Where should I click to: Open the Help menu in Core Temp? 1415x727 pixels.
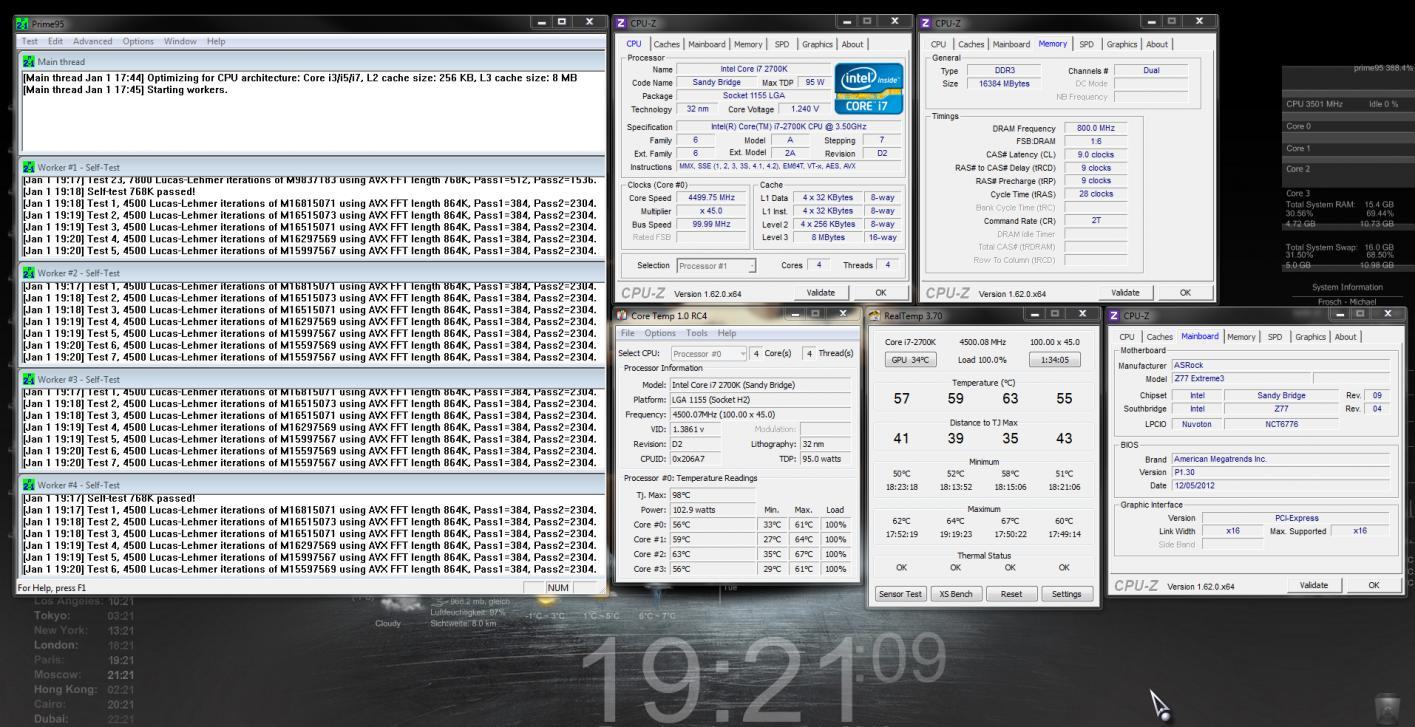[x=727, y=333]
